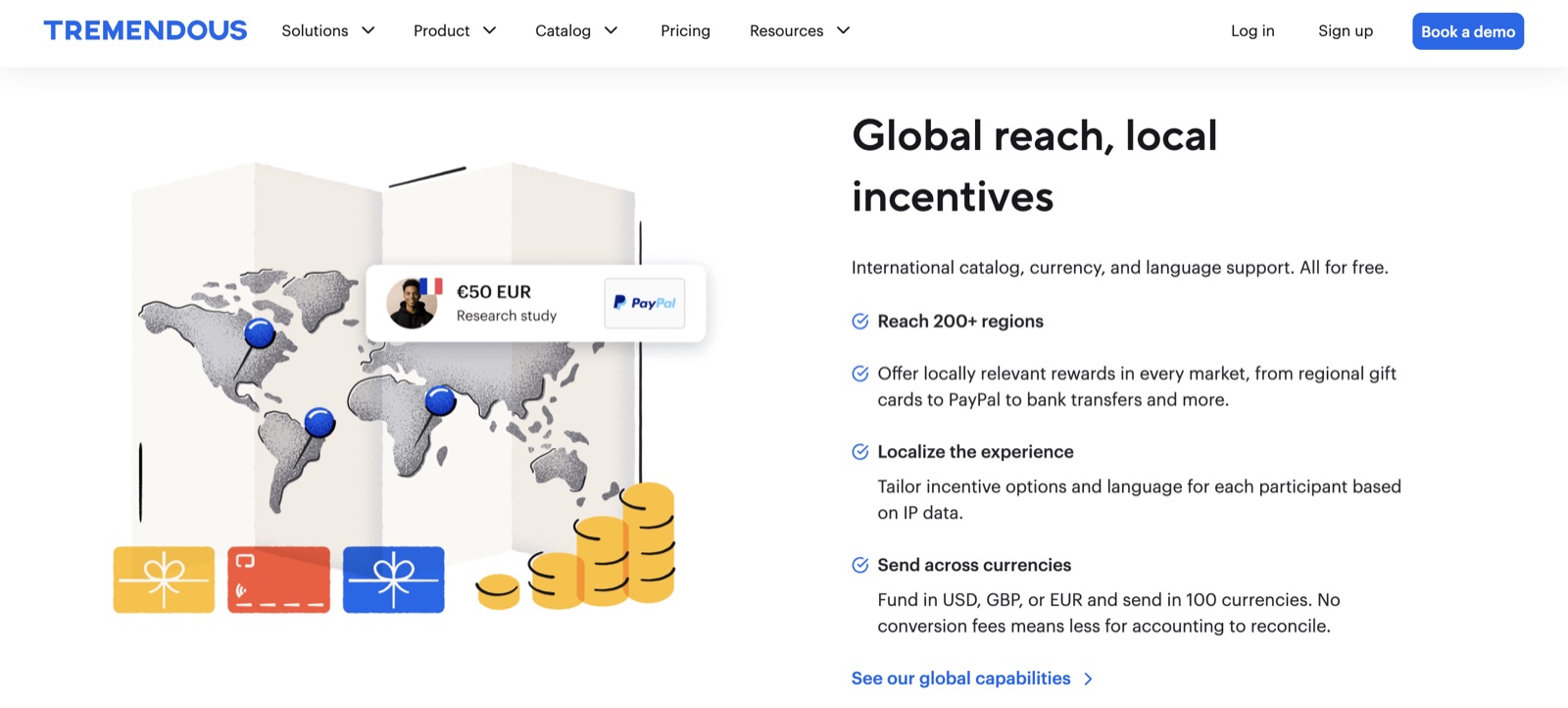Click the Offer locally relevant rewards paragraph
Viewport: 1568px width, 708px height.
(x=1137, y=386)
